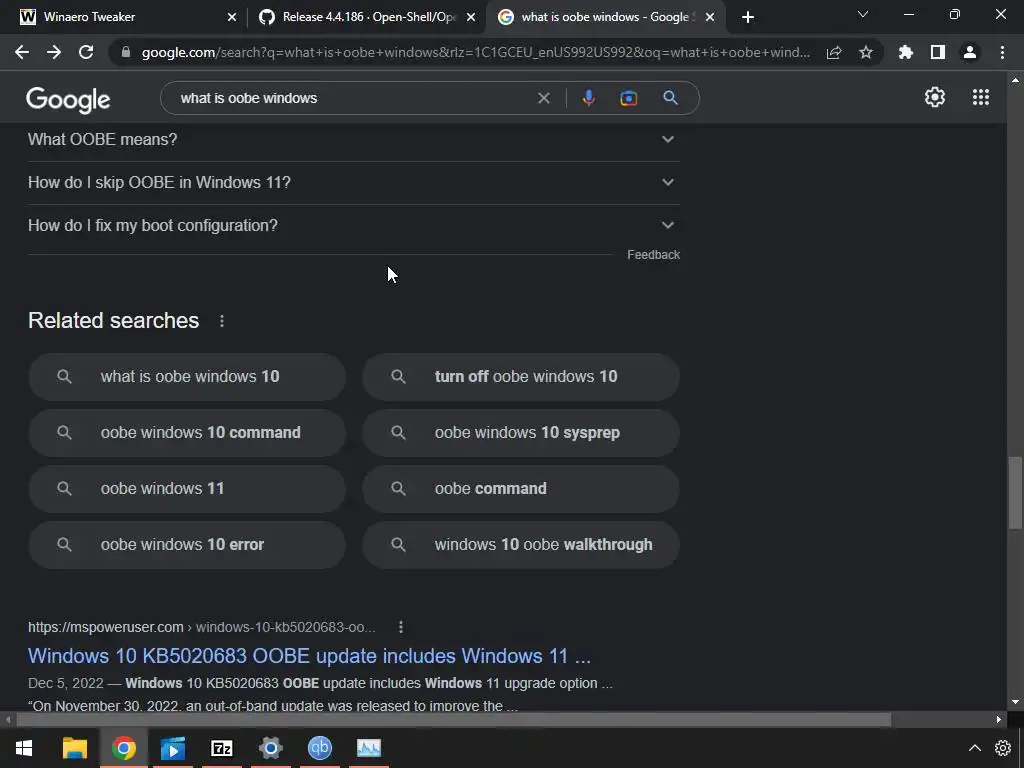
Task: Open Related searches three-dot options
Action: tap(222, 321)
